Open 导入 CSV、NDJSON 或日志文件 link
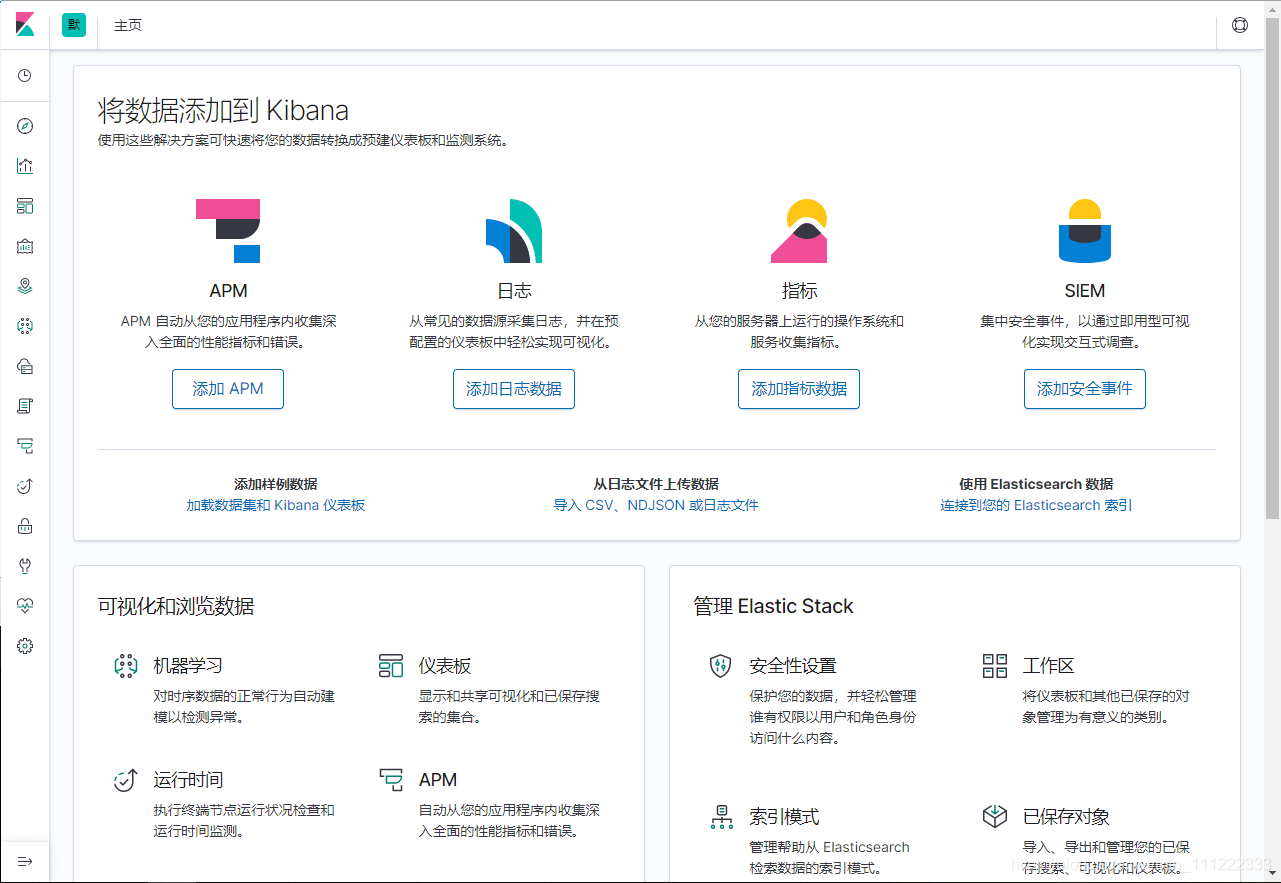Viewport: 1281px width, 883px height. pyautogui.click(x=656, y=505)
